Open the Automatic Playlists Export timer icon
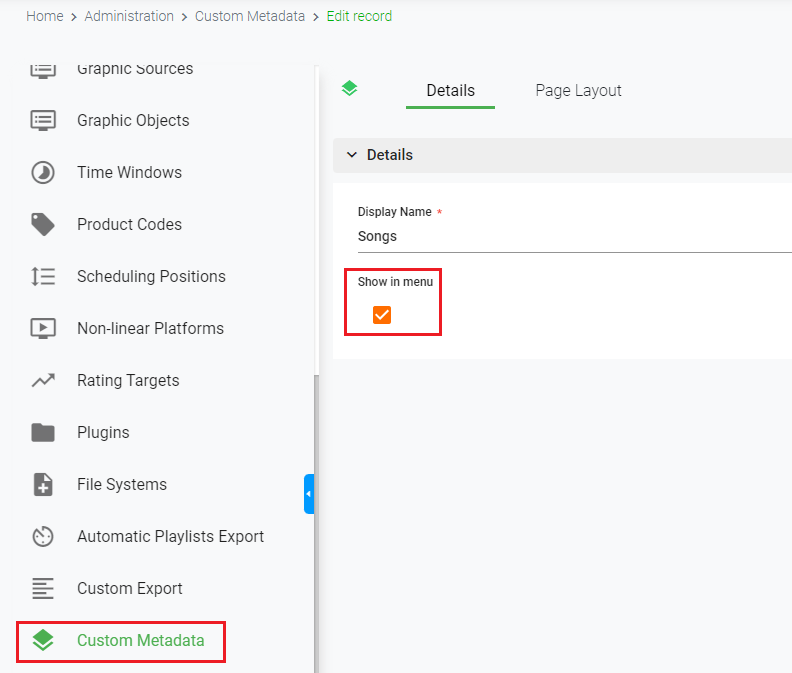This screenshot has width=792, height=673. click(43, 537)
